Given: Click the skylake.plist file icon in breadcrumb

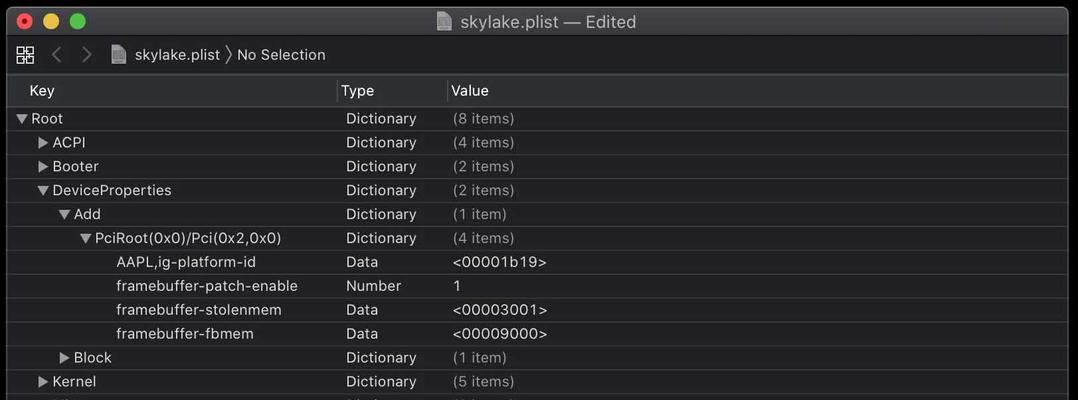Looking at the screenshot, I should click(119, 55).
